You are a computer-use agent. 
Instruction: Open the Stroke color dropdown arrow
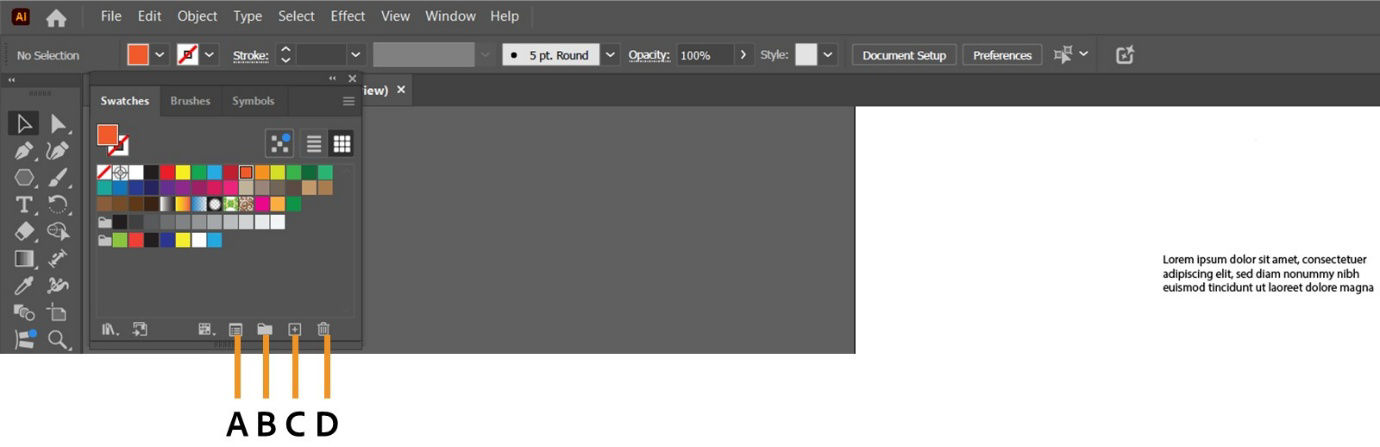[x=210, y=55]
